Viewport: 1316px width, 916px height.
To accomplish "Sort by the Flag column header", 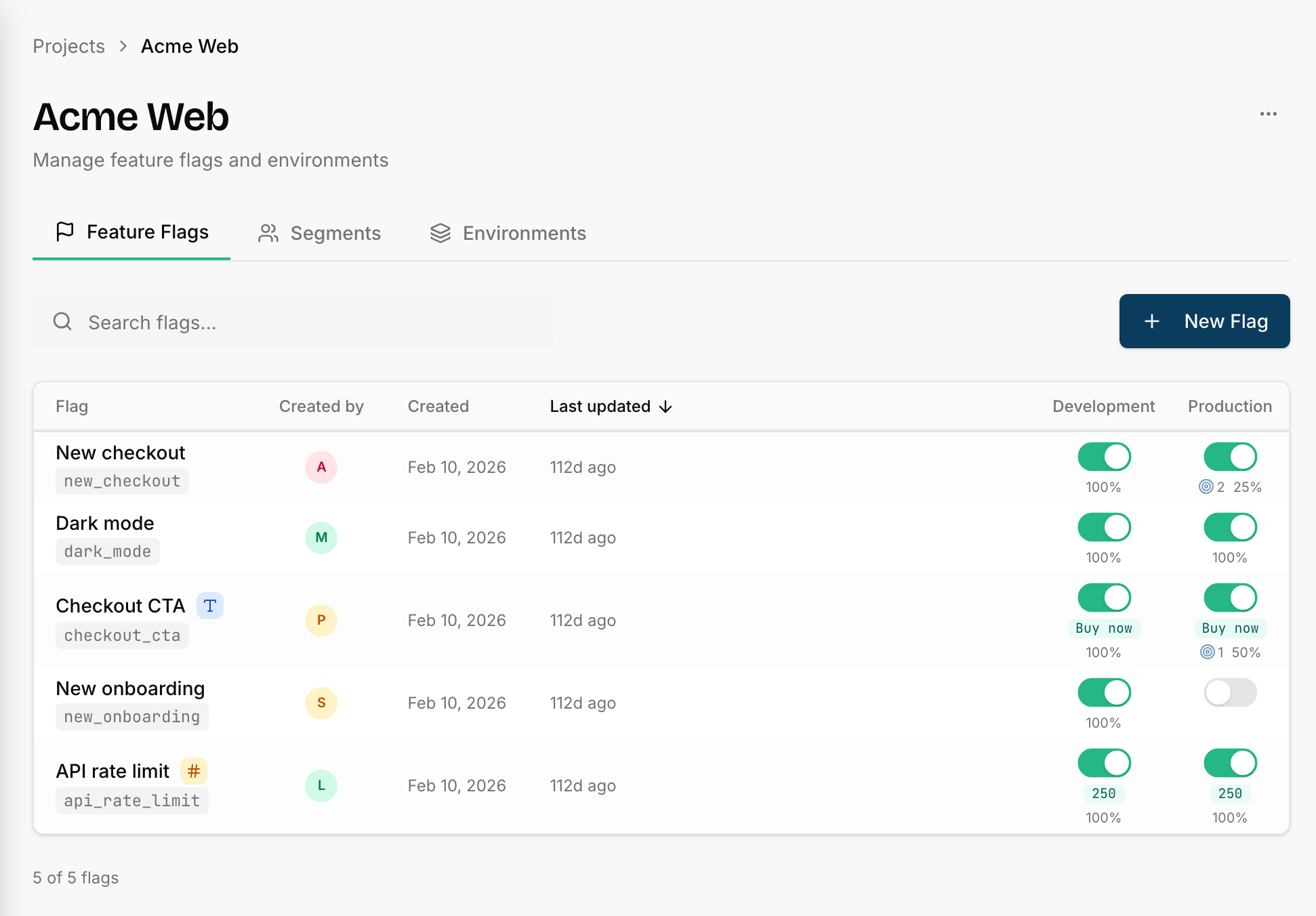I will point(72,407).
